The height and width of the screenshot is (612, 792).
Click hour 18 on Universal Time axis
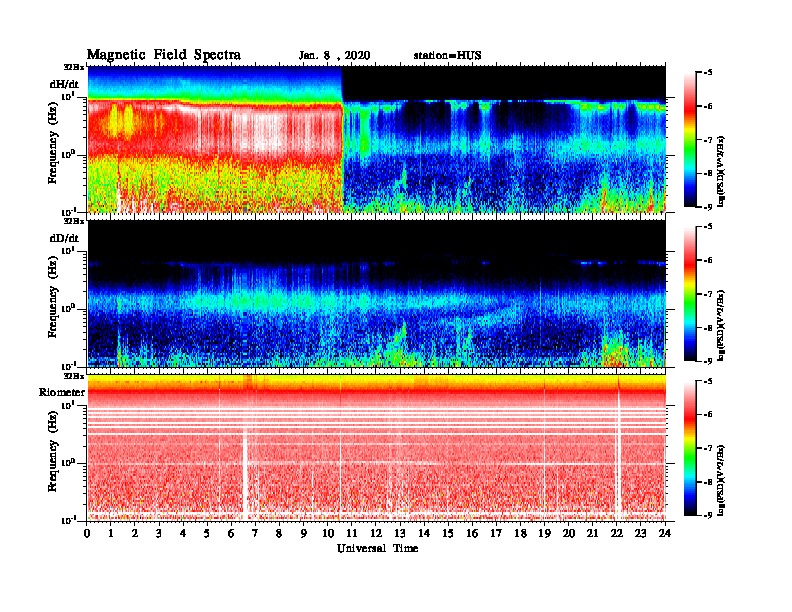pos(520,534)
